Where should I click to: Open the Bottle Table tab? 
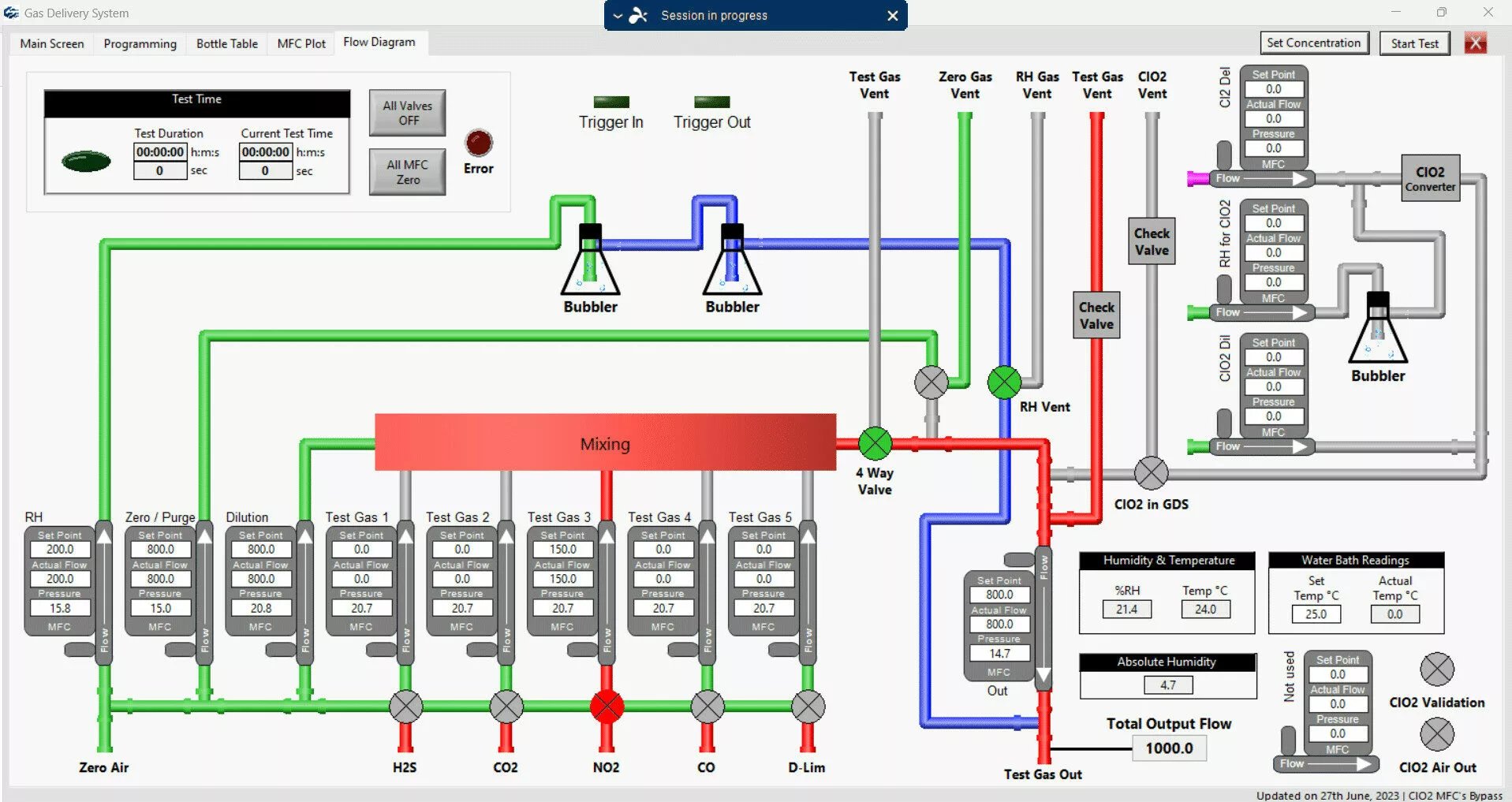point(227,43)
